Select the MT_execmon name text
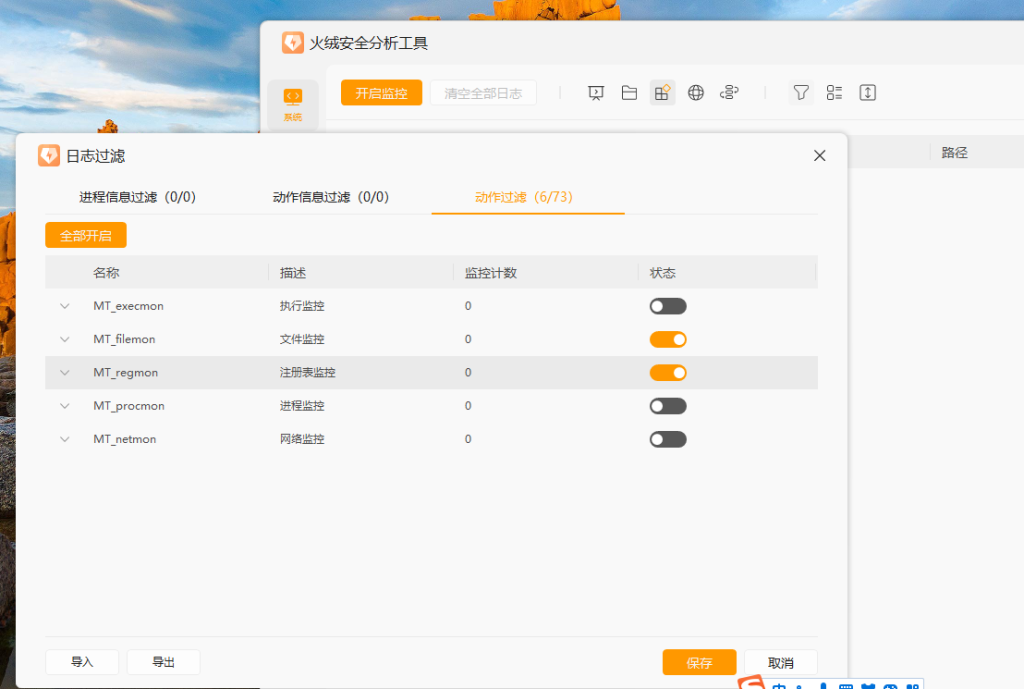 pyautogui.click(x=129, y=306)
